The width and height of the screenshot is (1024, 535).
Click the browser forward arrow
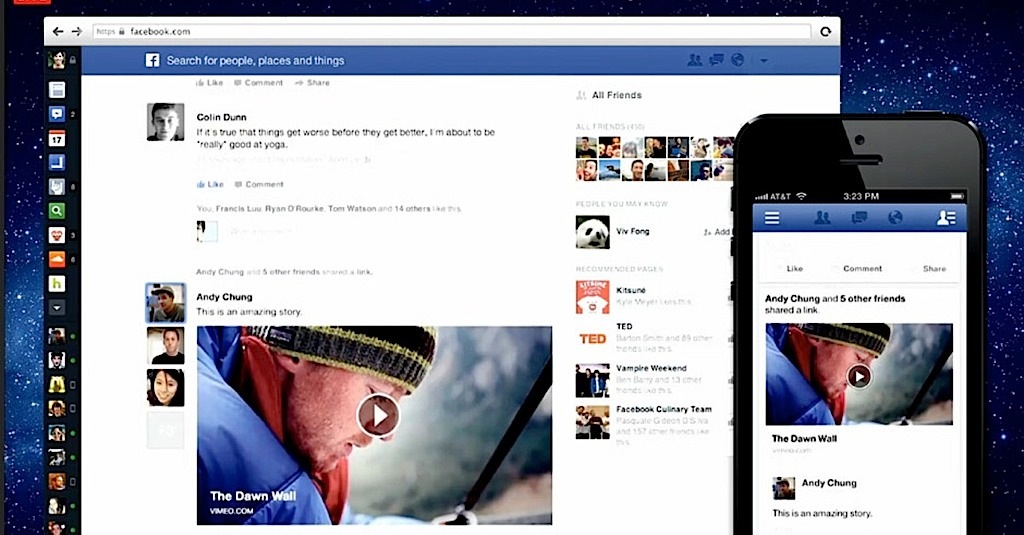(77, 31)
